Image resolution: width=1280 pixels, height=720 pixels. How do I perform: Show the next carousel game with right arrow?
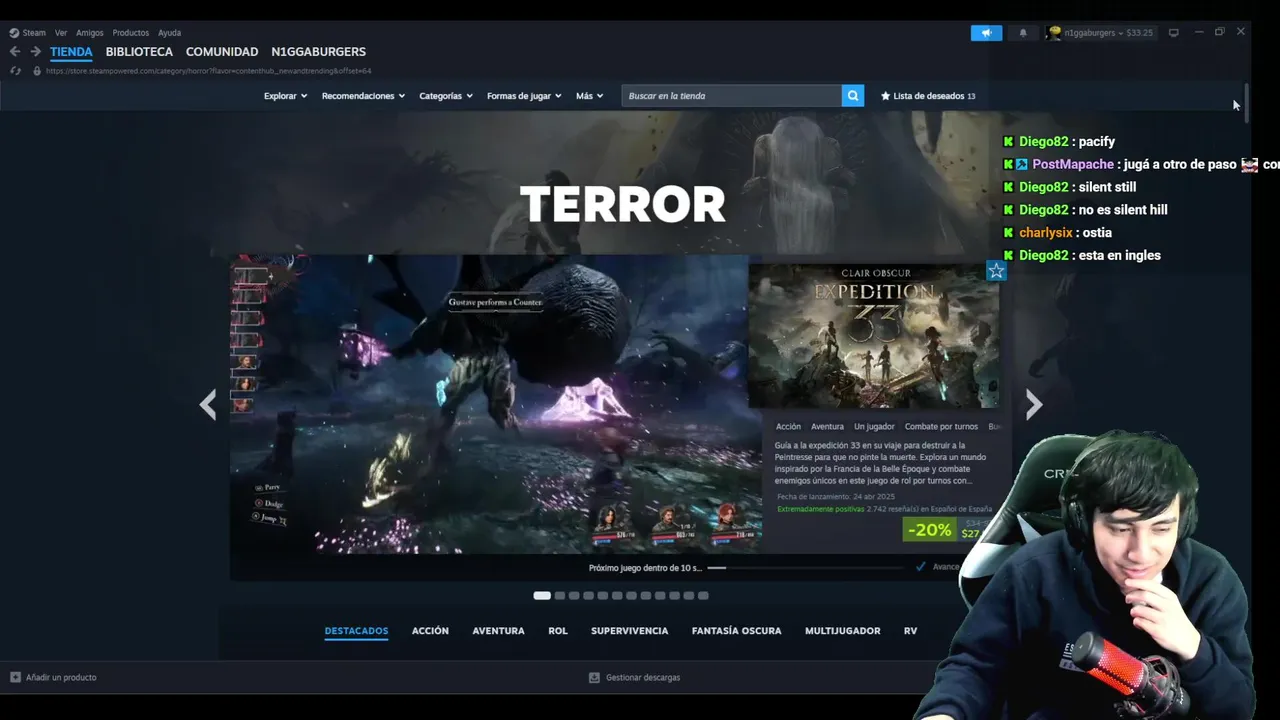pos(1034,405)
